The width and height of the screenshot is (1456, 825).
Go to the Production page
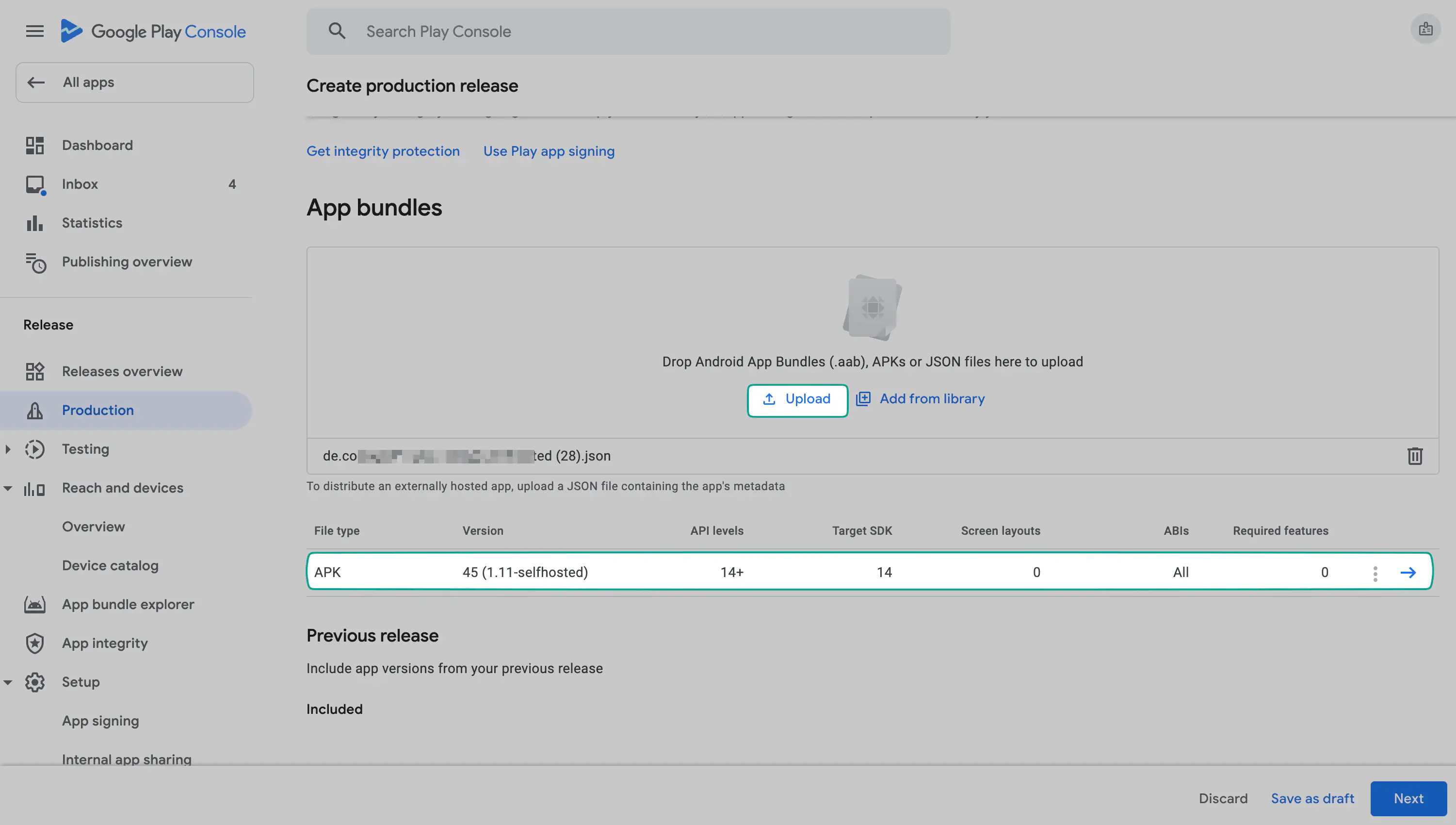(97, 410)
